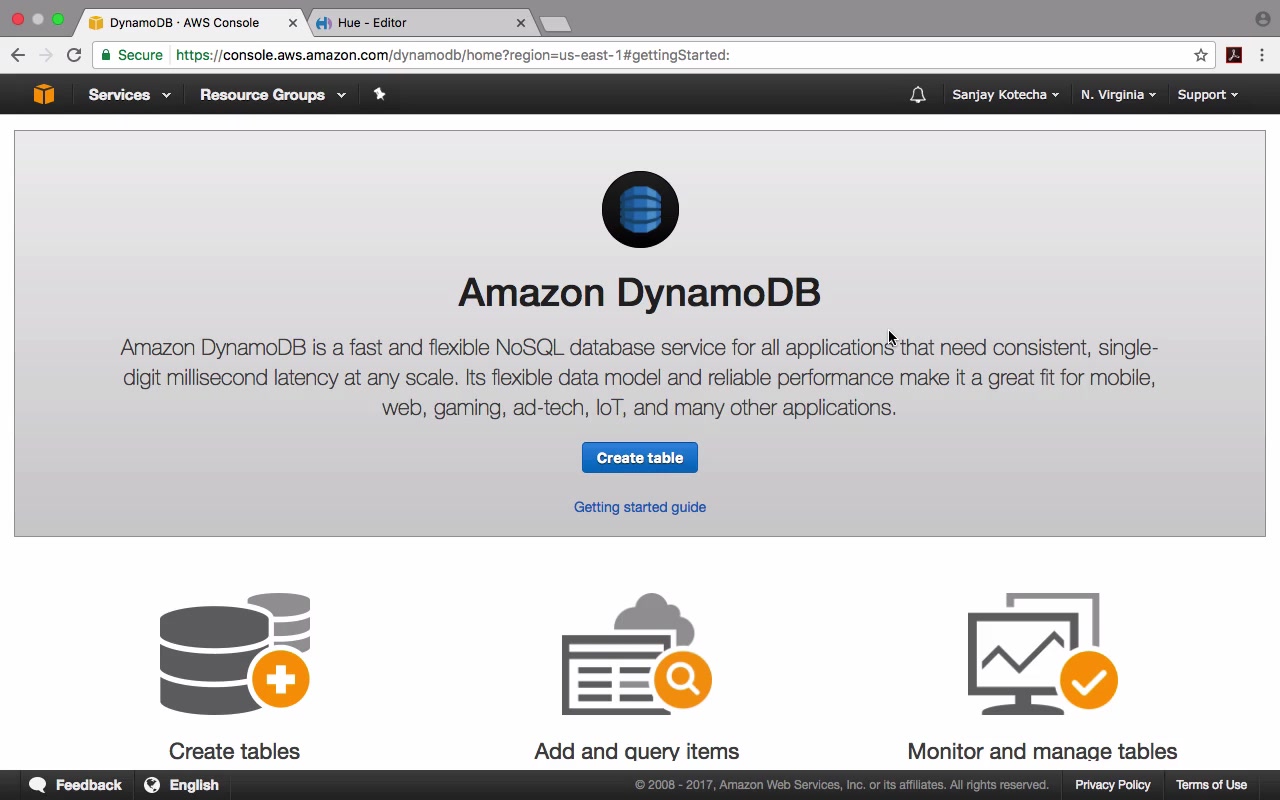Open the notifications bell
The height and width of the screenshot is (800, 1280).
click(918, 95)
